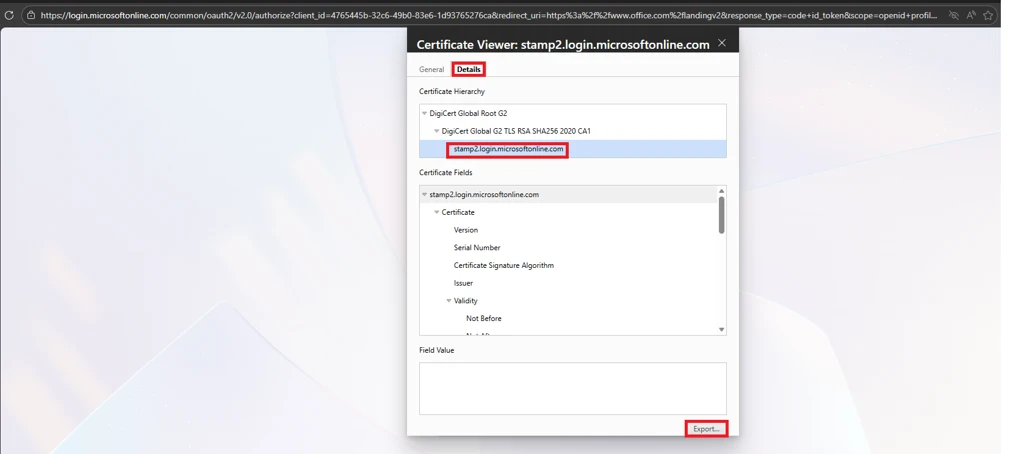The image size is (1024, 454).
Task: Collapse the DigiCert Global Root G2 node
Action: (425, 114)
